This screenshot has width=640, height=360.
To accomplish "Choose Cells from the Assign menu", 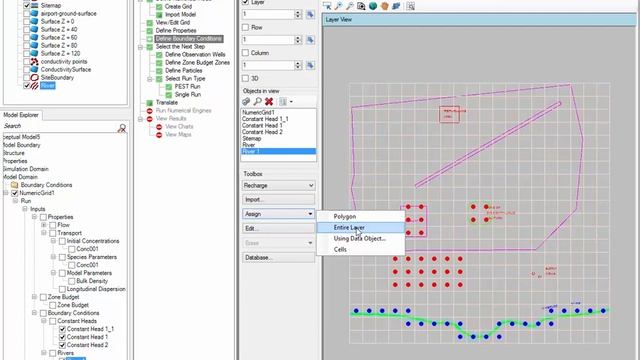I will [361, 249].
